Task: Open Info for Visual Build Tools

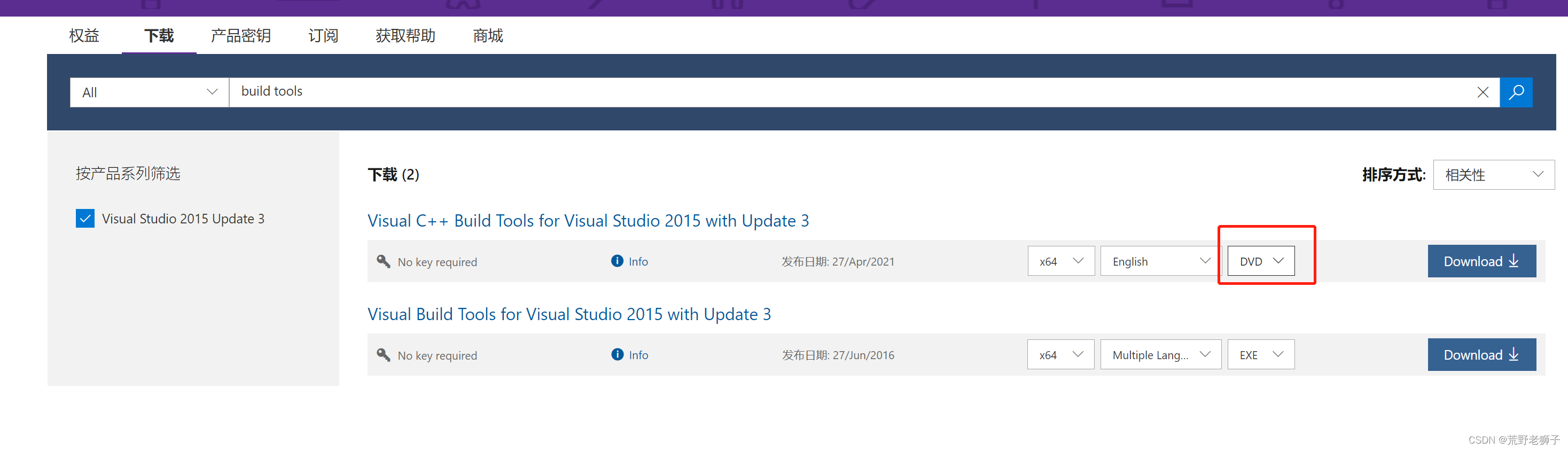Action: 629,355
